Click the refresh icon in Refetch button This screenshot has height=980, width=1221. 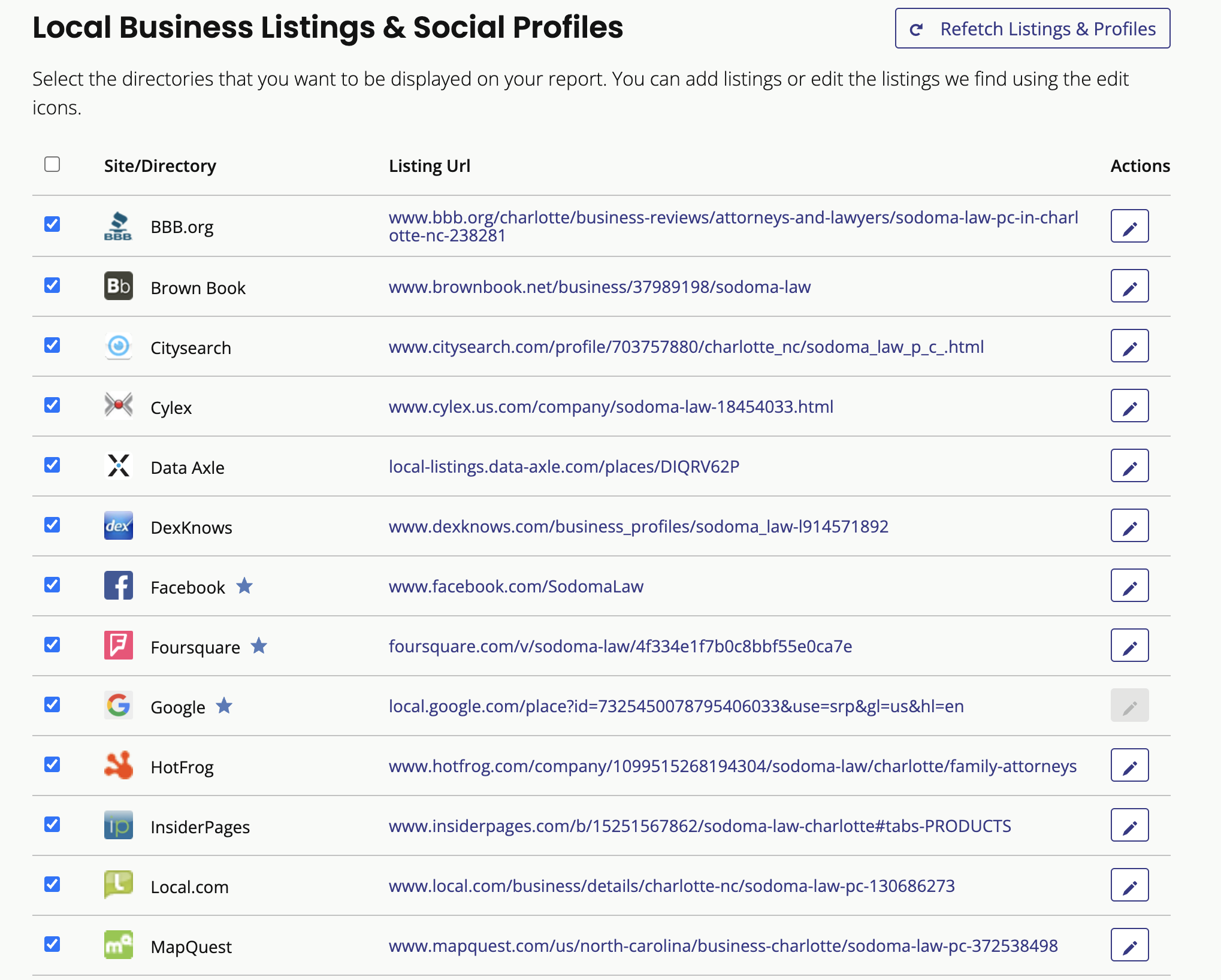pos(915,28)
